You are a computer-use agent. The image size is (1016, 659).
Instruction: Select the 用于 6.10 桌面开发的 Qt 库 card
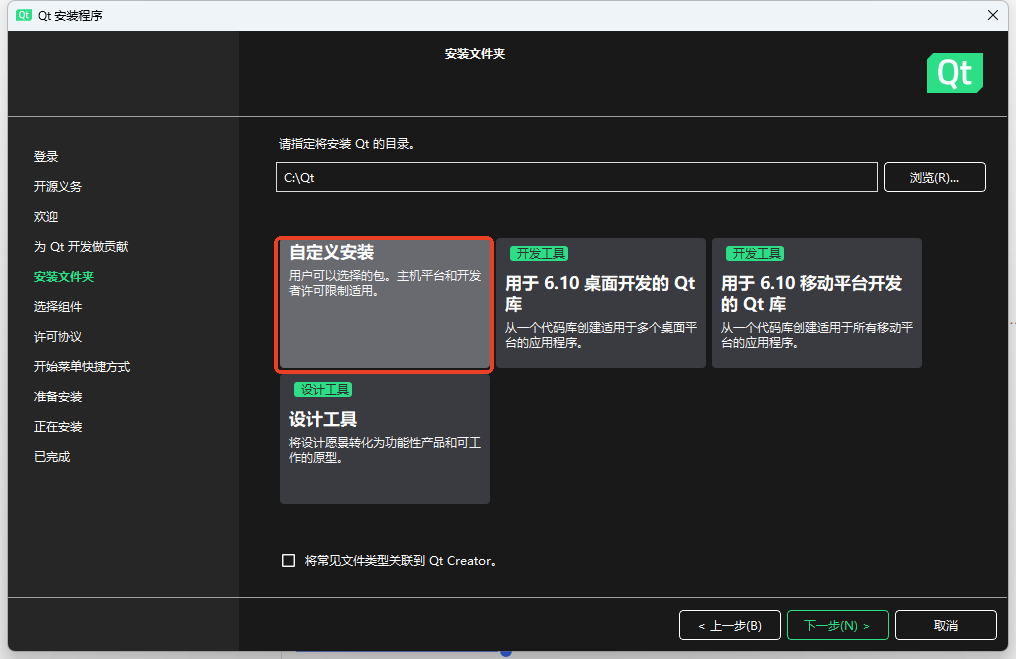601,303
